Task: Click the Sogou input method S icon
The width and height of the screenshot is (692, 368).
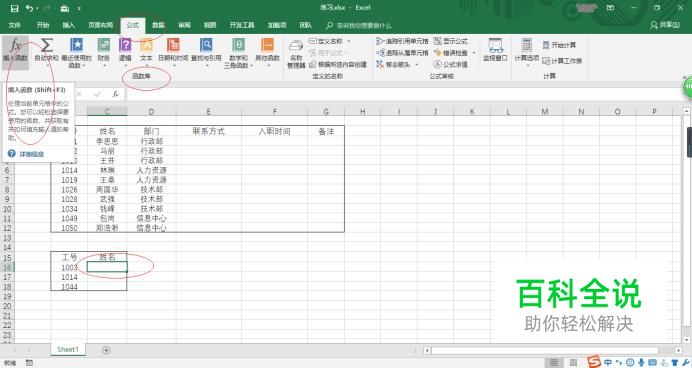Action: (x=594, y=362)
